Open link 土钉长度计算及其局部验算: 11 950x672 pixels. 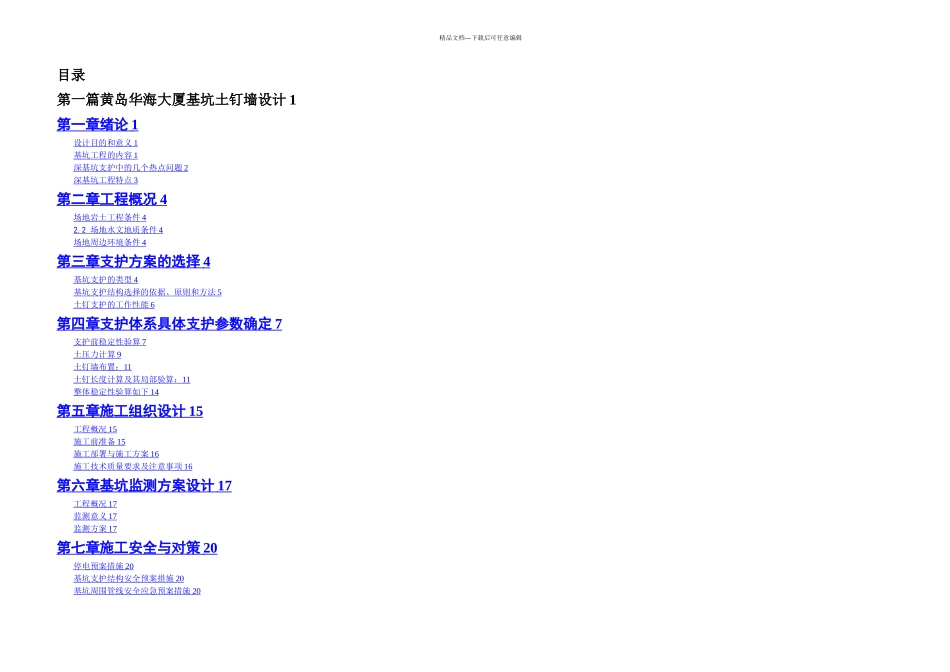tap(132, 380)
